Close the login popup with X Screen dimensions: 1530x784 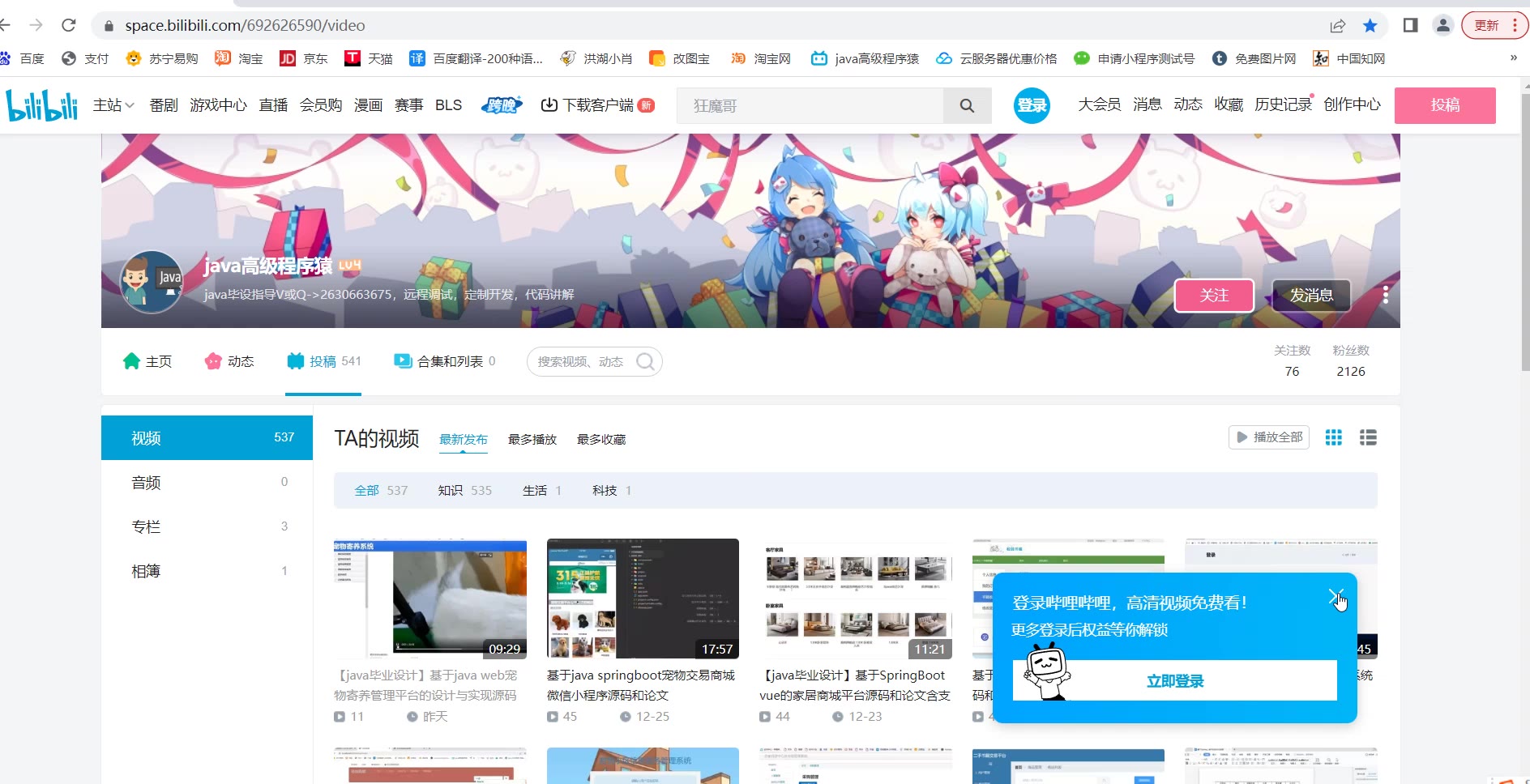(1336, 597)
